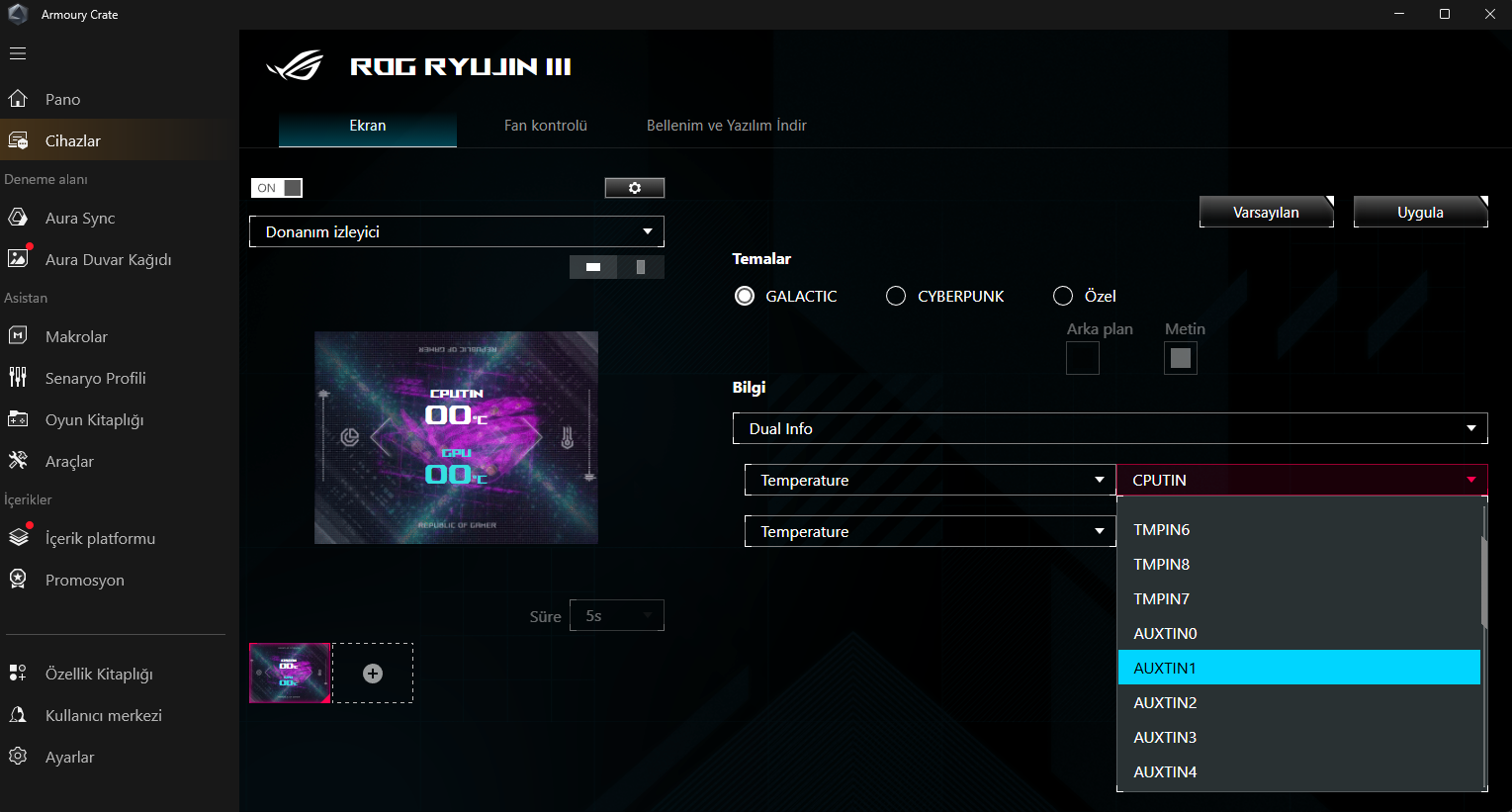
Task: Switch to the Ekran tab
Action: (368, 126)
